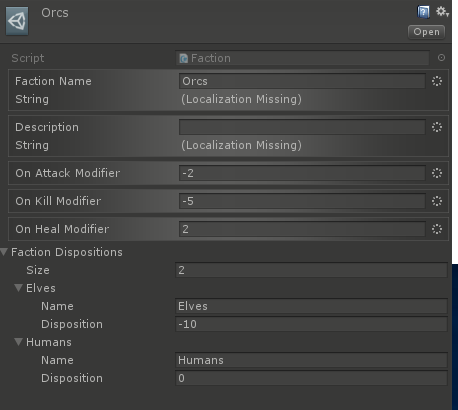This screenshot has height=410, width=458.
Task: Click the Faction Dispositions Size field
Action: coord(311,270)
